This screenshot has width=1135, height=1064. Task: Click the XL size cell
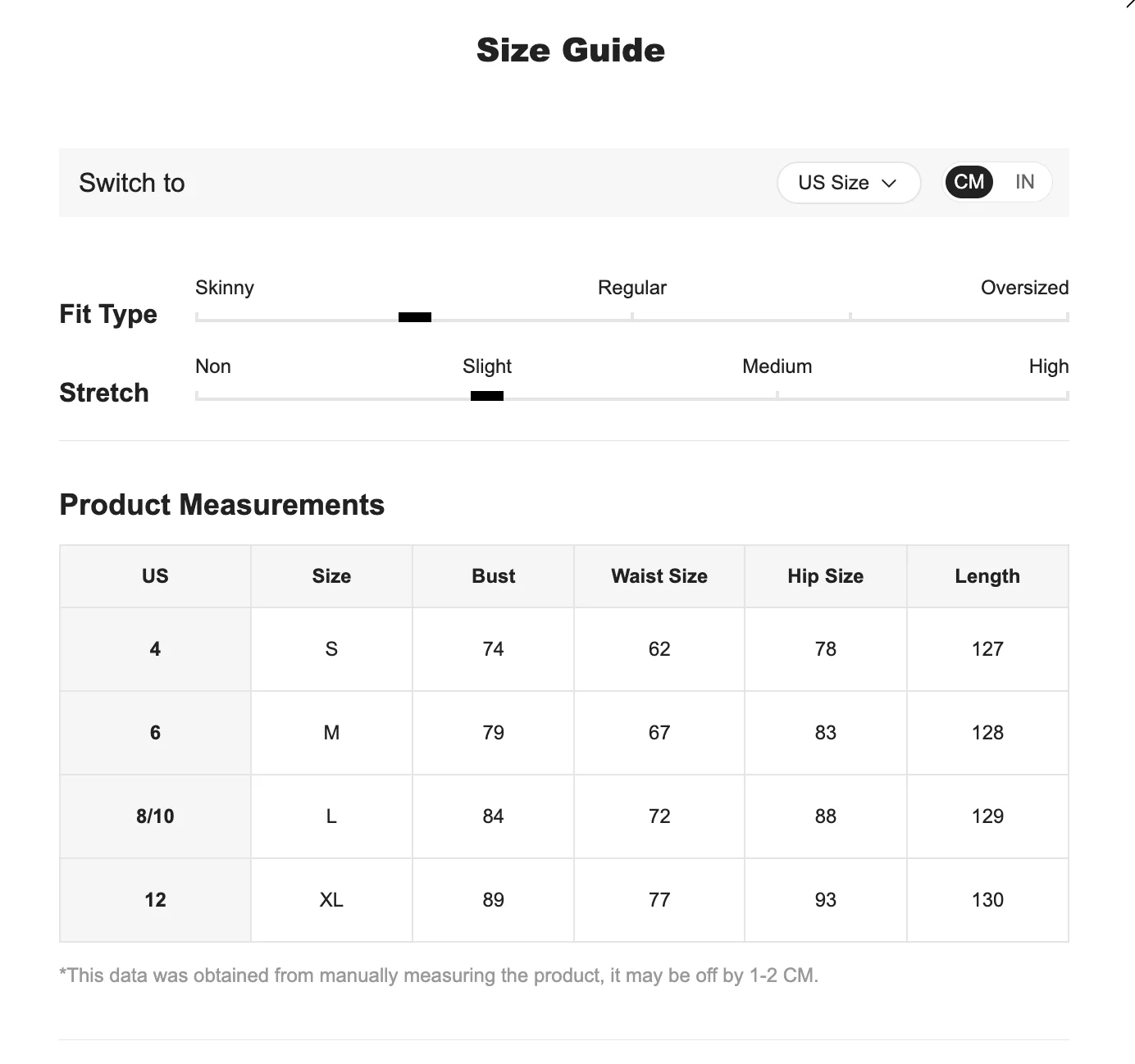point(331,900)
